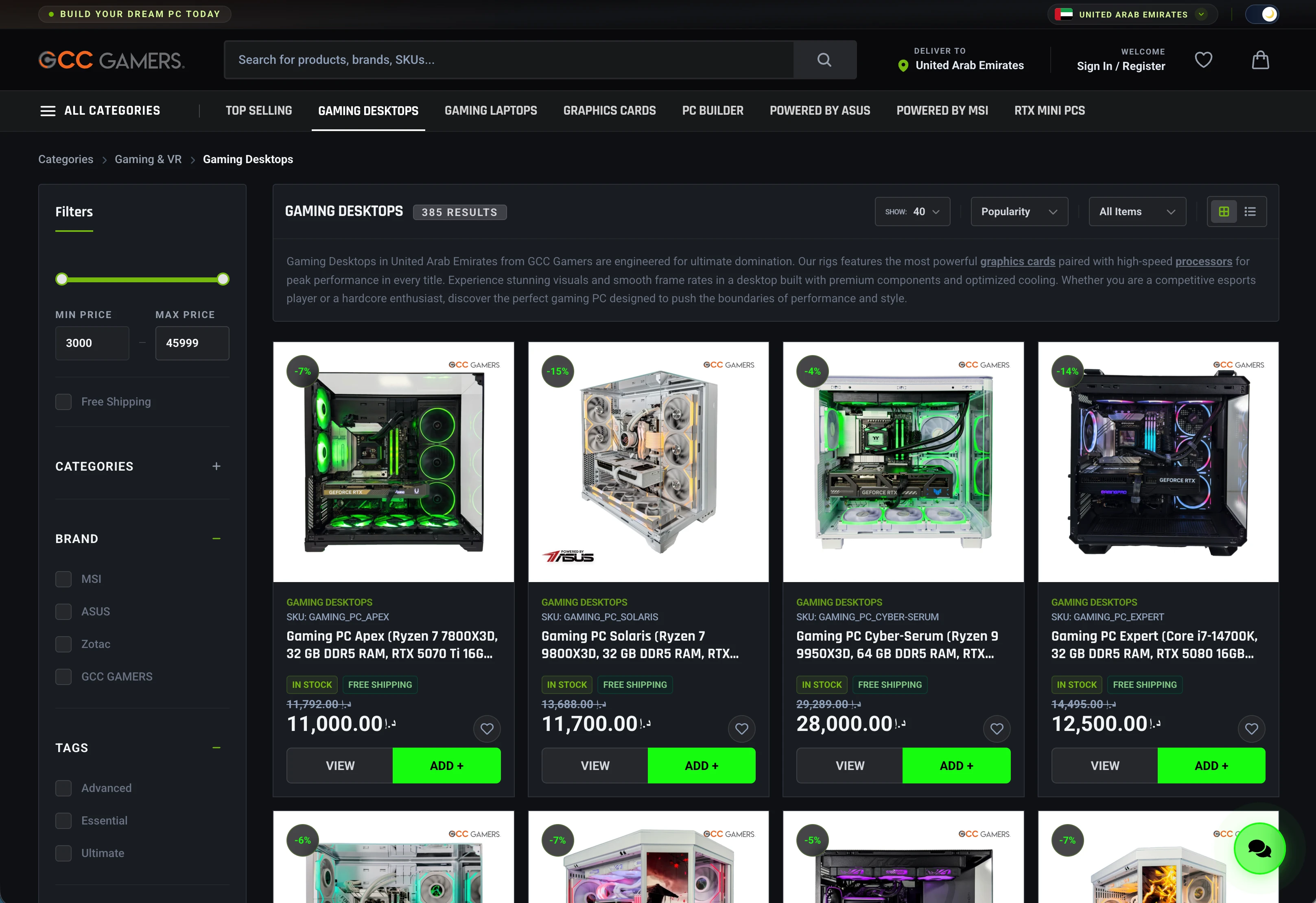Follow the graphics cards link in description
Viewport: 1316px width, 903px height.
pos(1018,262)
